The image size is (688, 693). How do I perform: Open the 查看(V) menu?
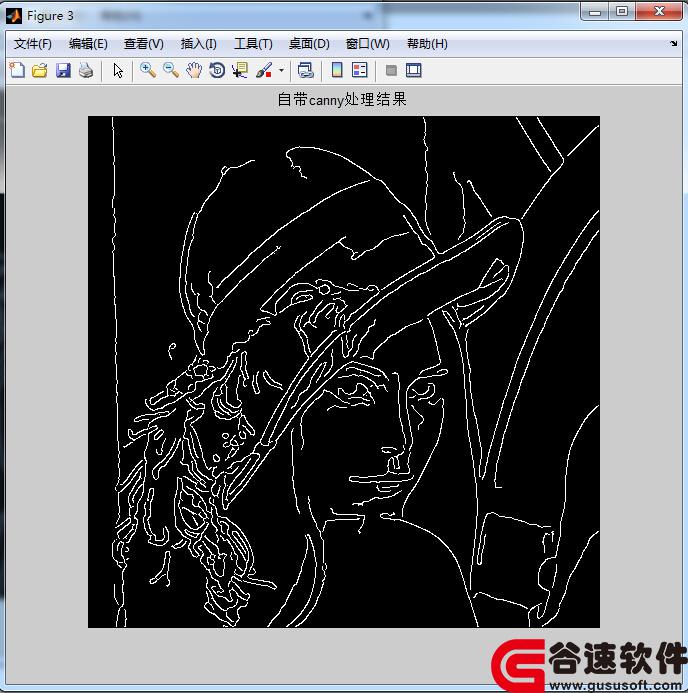point(144,44)
